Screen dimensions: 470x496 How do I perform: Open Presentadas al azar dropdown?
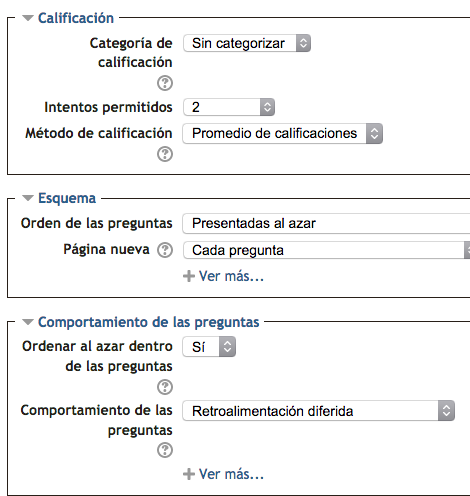coord(326,223)
